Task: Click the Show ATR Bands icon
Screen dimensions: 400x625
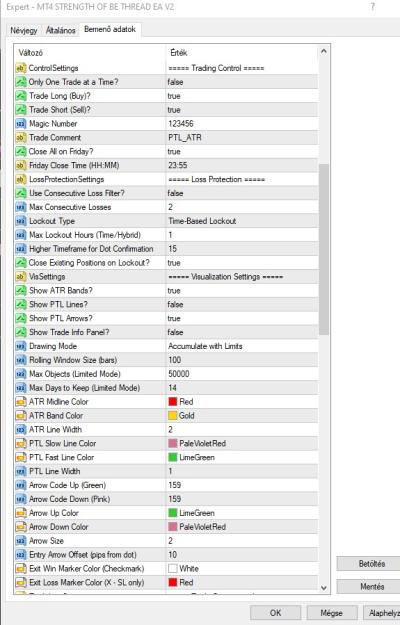Action: coord(21,291)
